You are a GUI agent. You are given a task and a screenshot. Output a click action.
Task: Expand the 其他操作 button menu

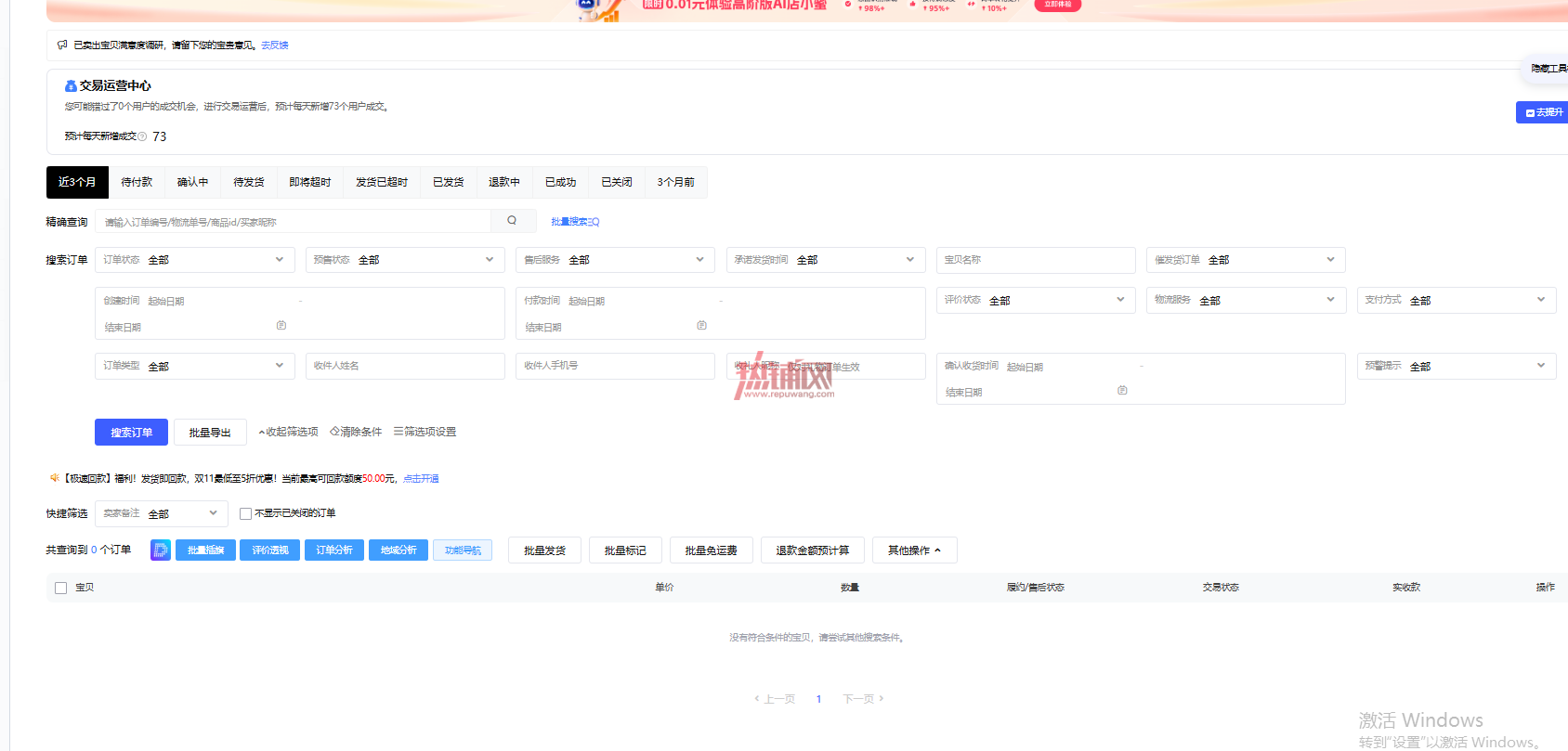(x=915, y=550)
